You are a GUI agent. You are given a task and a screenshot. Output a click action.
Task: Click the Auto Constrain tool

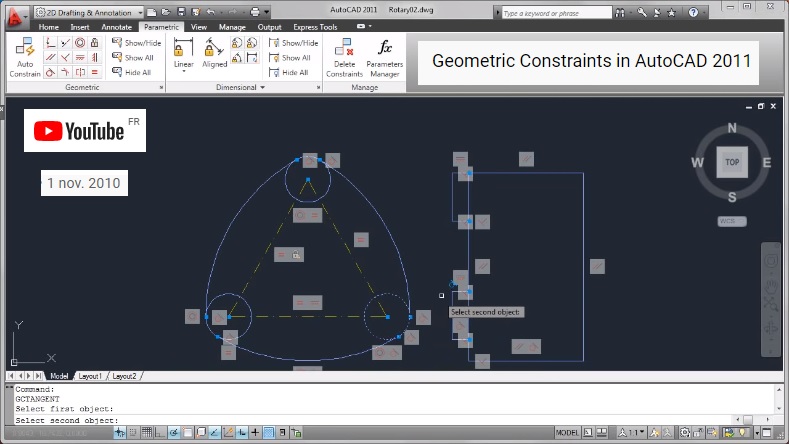point(25,57)
